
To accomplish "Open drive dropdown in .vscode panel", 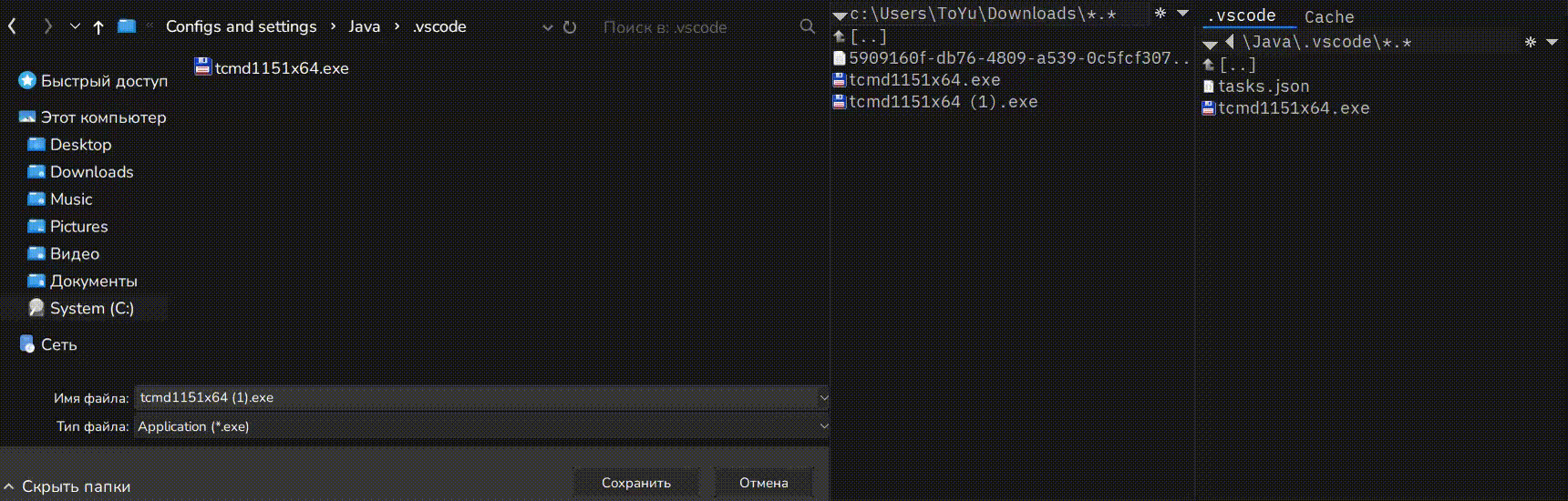I will (1210, 44).
